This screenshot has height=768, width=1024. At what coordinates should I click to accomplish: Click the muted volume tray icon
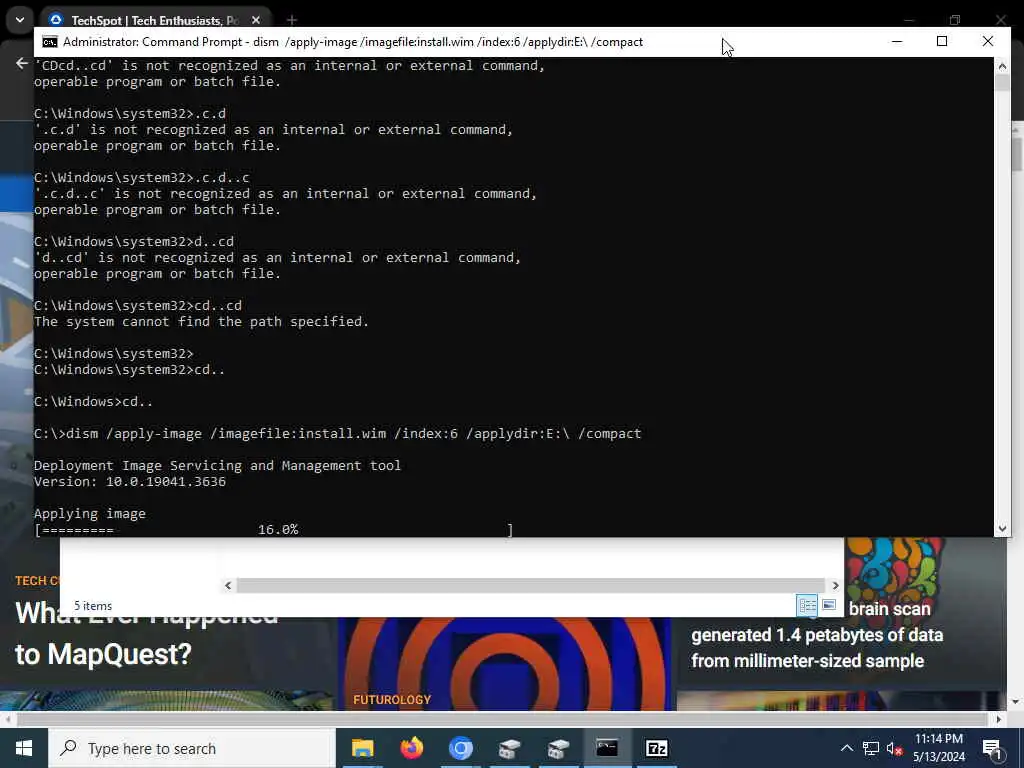click(x=894, y=748)
